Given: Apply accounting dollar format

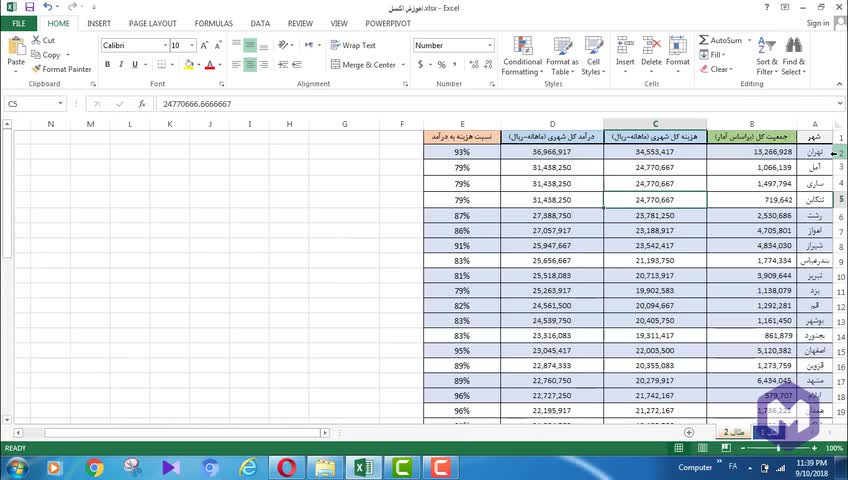Looking at the screenshot, I should coord(420,64).
